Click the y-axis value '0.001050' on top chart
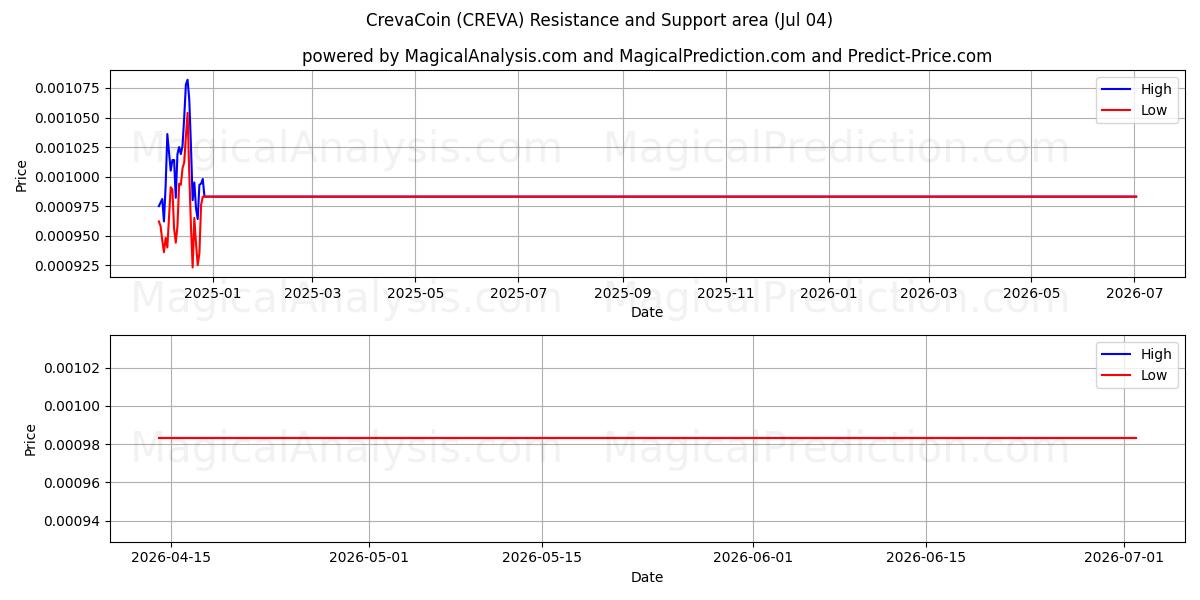Viewport: 1200px width, 600px height. pos(67,118)
